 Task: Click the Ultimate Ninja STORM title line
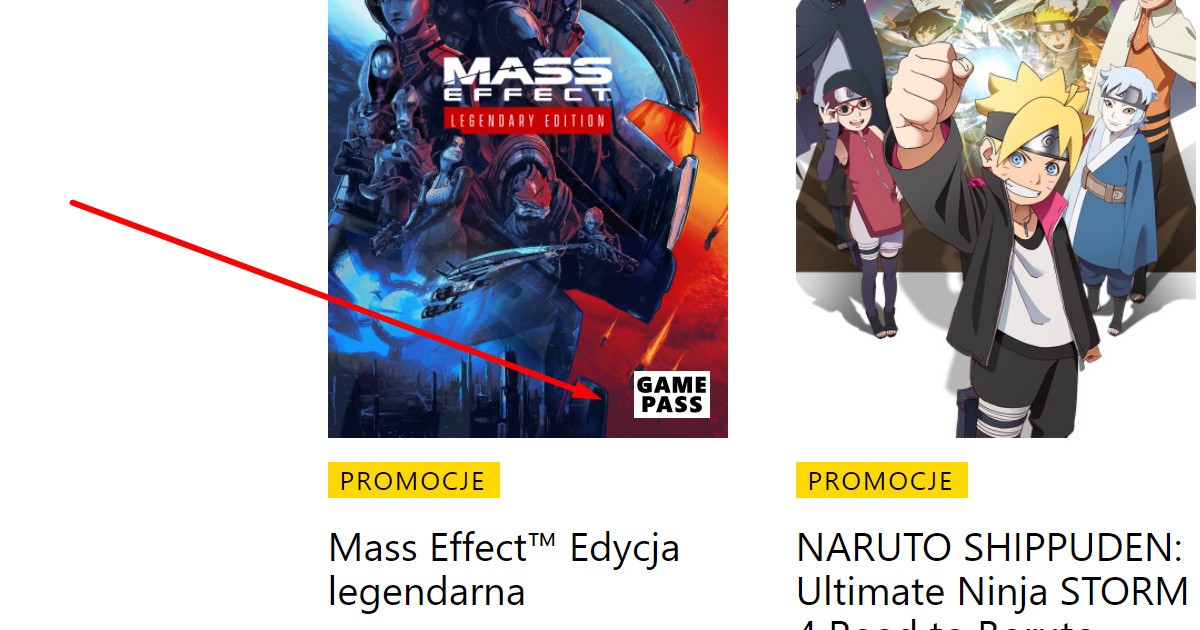(x=992, y=592)
